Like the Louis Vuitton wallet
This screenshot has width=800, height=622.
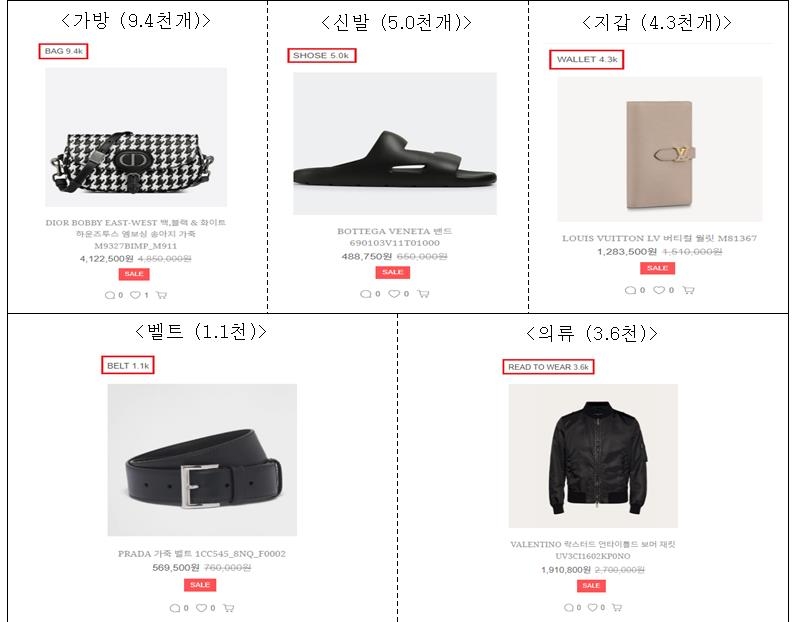(x=659, y=290)
